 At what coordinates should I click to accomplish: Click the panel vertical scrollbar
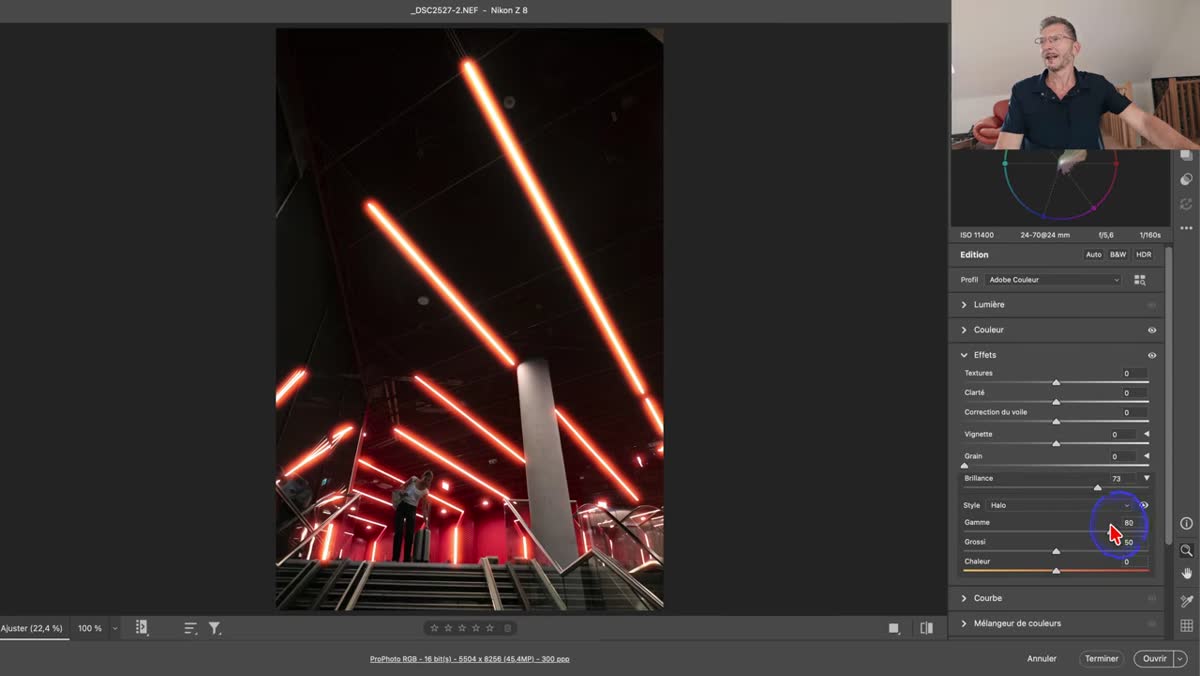tap(1167, 395)
